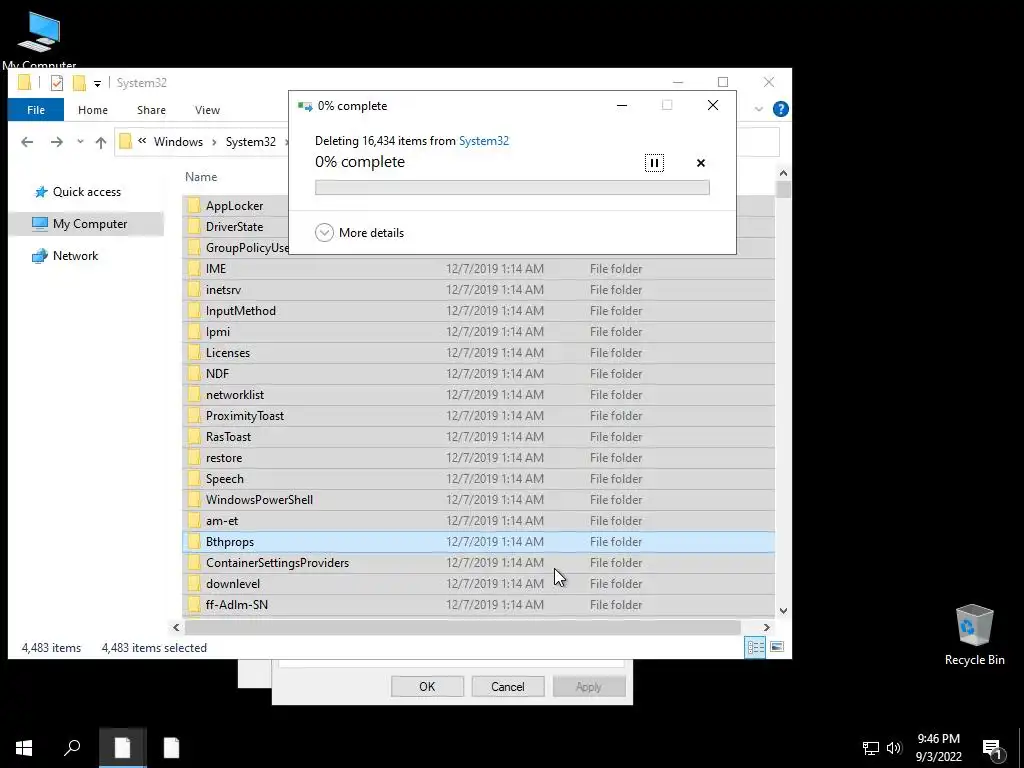Click the System32 link in the dialog
The height and width of the screenshot is (768, 1024).
[484, 140]
